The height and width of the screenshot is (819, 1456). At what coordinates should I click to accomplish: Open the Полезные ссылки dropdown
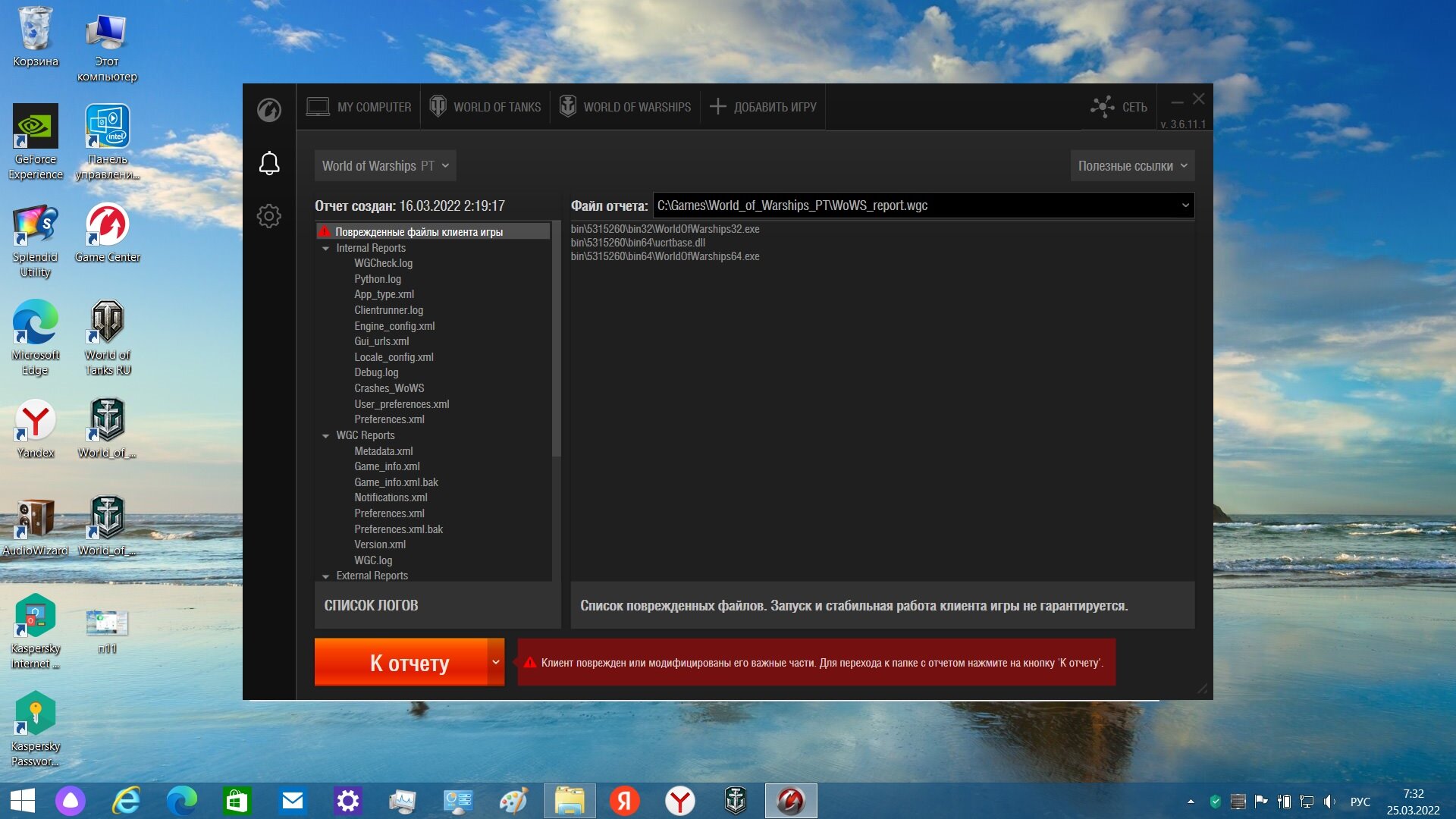1132,166
